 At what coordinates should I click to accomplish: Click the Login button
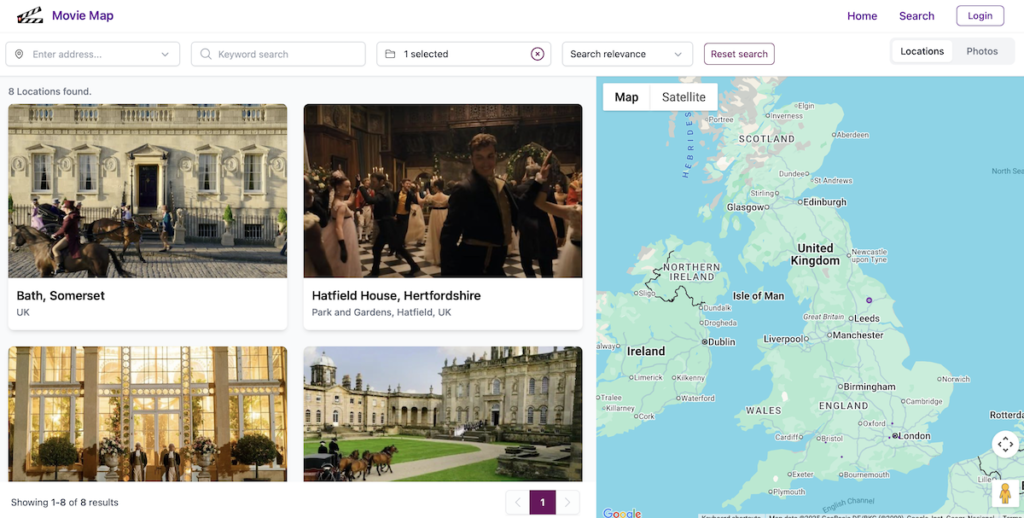(x=979, y=16)
